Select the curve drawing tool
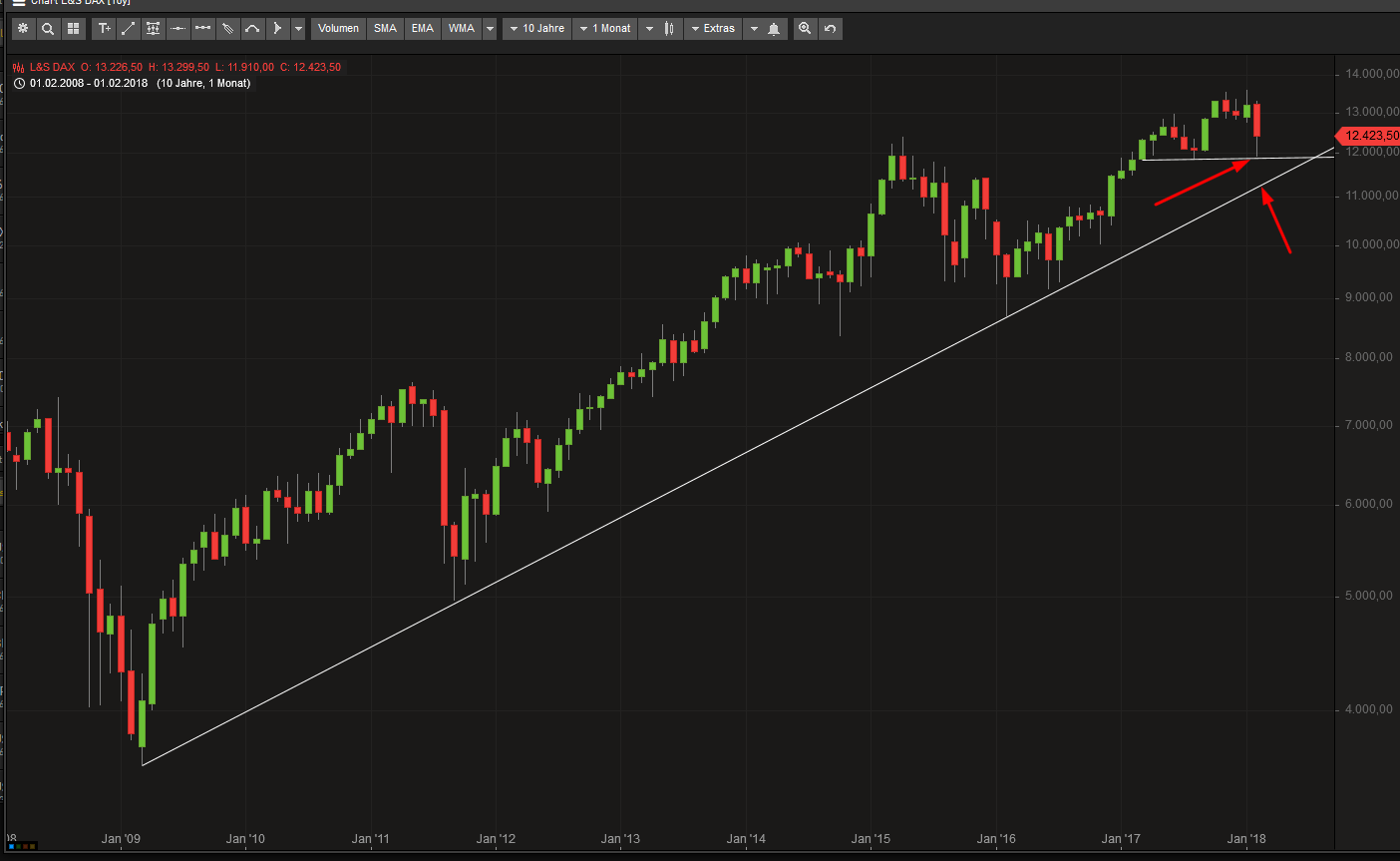Image resolution: width=1400 pixels, height=861 pixels. [252, 29]
